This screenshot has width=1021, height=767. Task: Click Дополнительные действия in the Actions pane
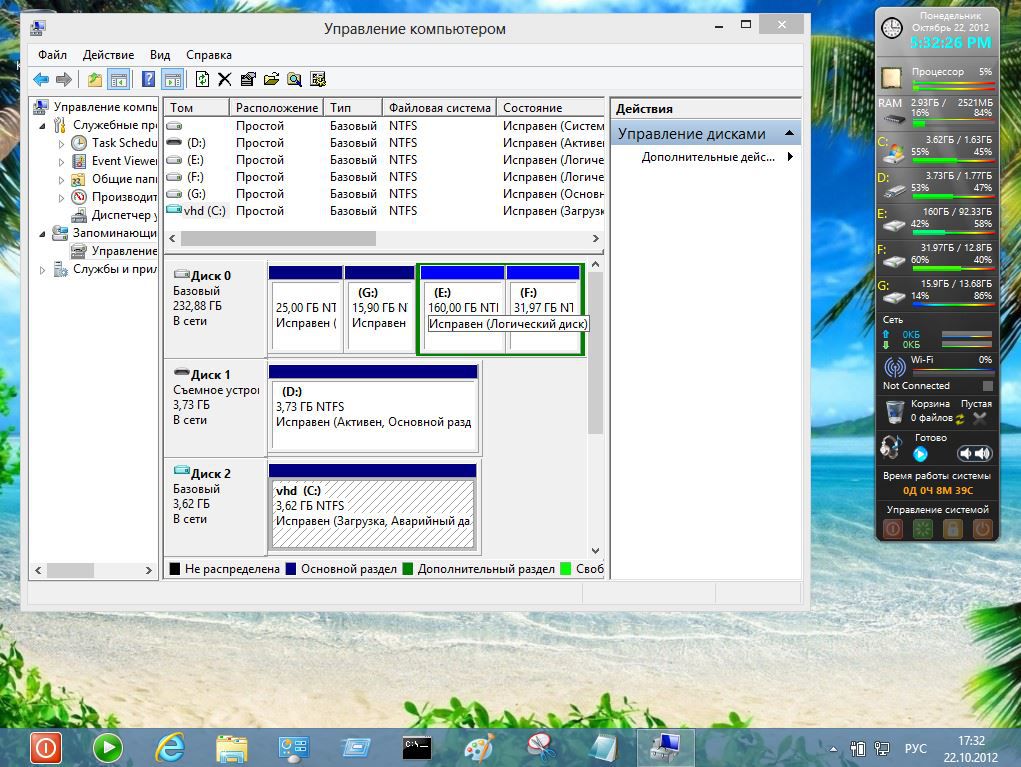tap(707, 157)
